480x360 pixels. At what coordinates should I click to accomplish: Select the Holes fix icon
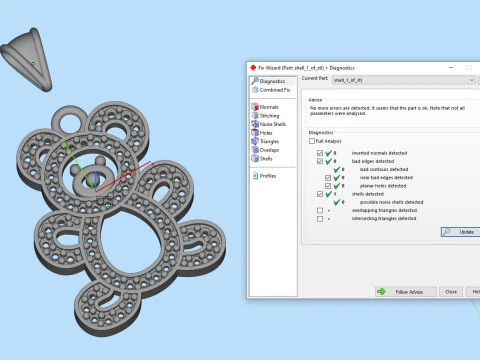[x=255, y=133]
